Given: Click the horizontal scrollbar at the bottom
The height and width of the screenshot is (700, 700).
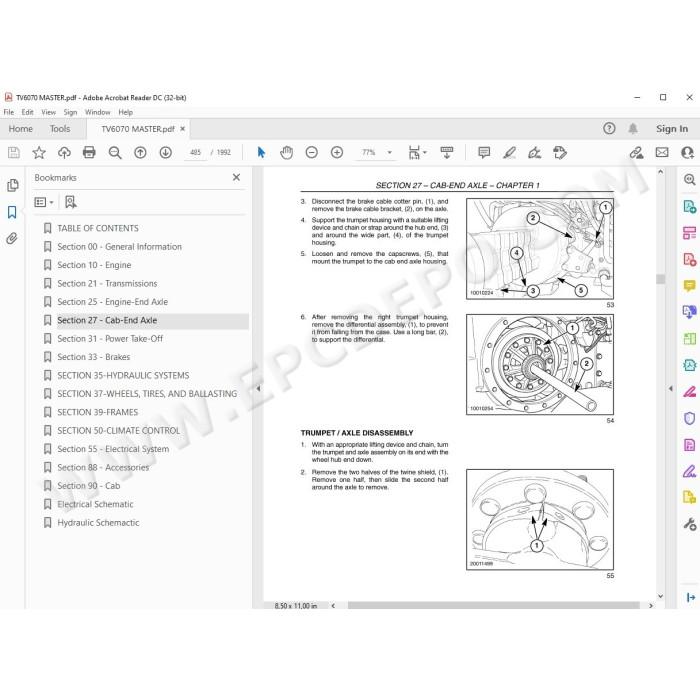Looking at the screenshot, I should (493, 605).
